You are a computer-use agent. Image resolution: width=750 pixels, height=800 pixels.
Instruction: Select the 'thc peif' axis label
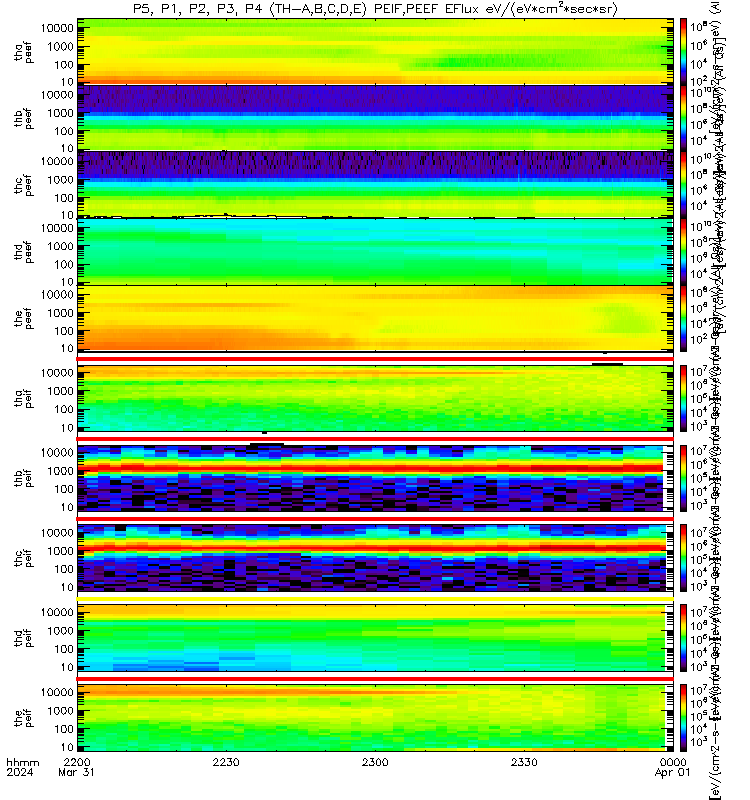click(x=23, y=558)
